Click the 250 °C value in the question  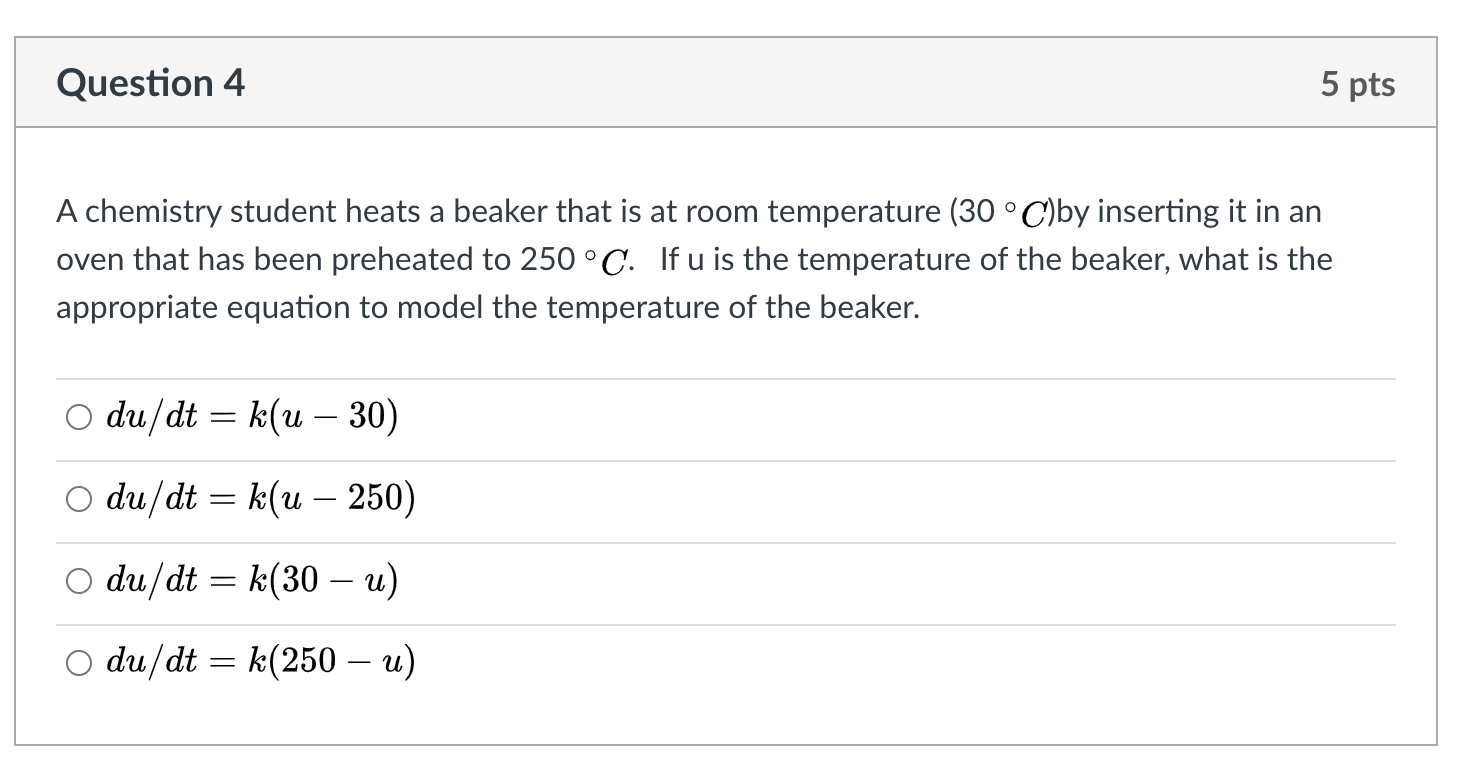point(560,258)
